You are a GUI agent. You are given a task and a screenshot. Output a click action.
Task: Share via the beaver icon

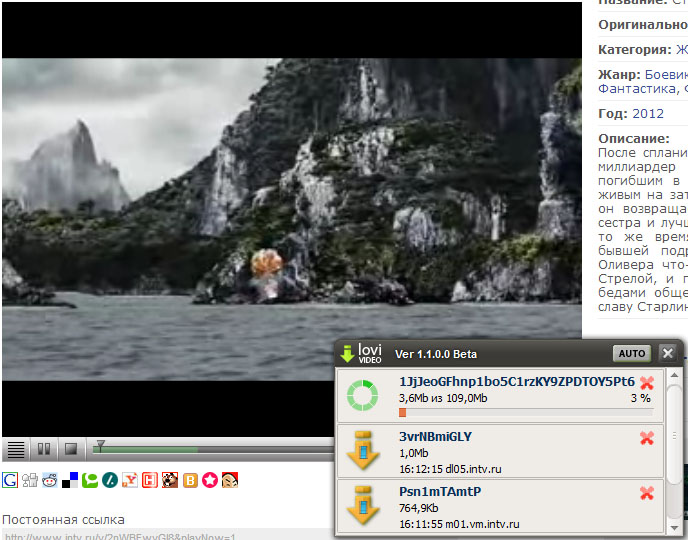click(x=170, y=480)
